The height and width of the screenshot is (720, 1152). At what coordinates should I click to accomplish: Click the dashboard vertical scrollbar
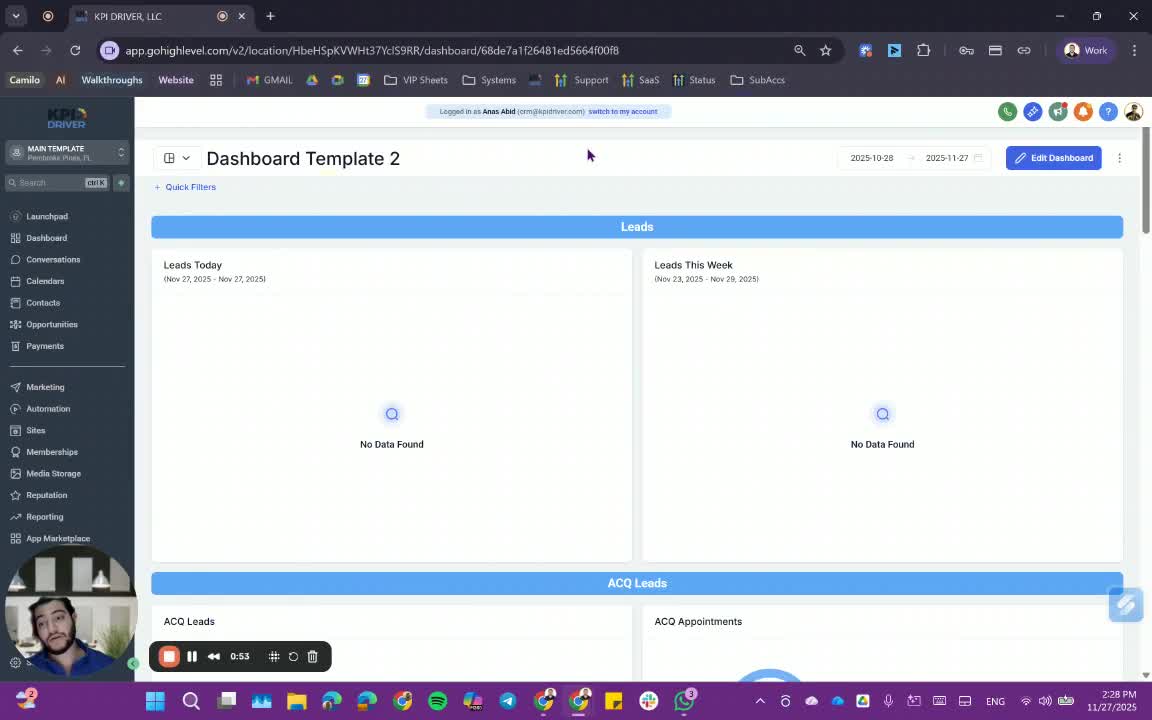tap(1145, 182)
